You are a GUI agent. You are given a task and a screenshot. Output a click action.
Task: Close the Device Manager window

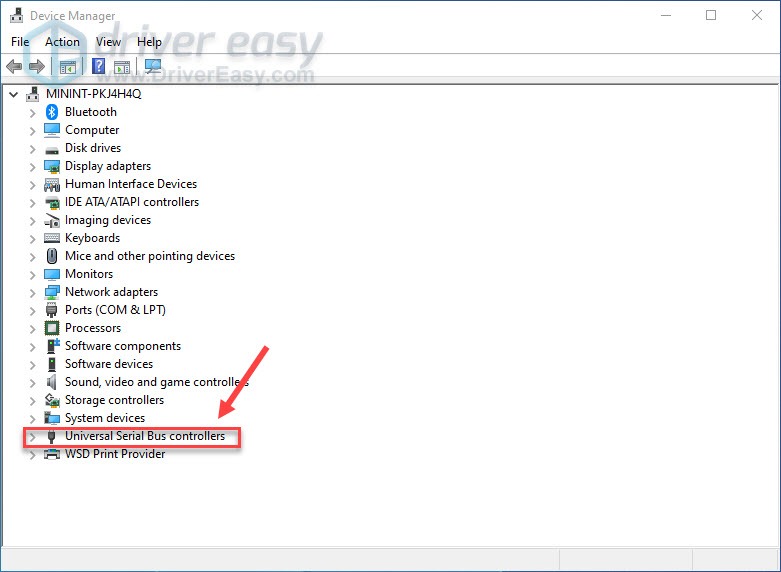(757, 15)
